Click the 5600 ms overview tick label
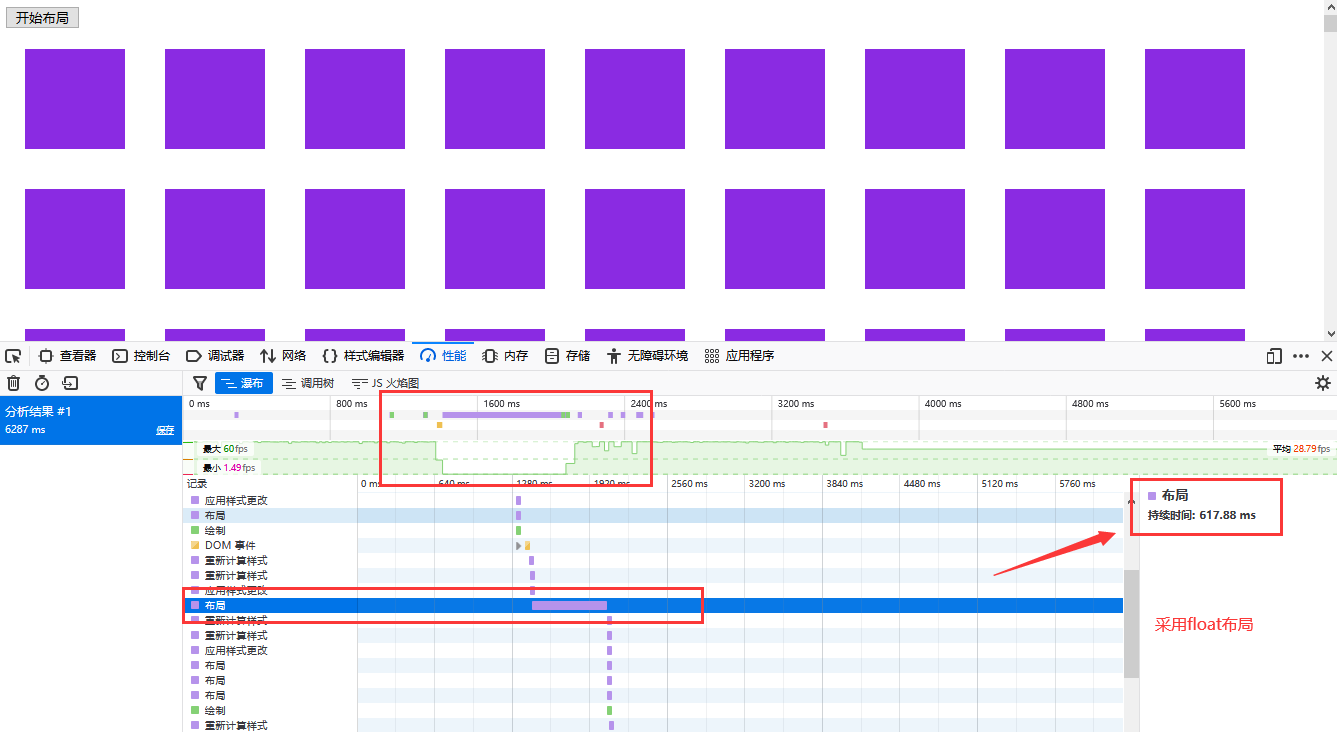This screenshot has width=1337, height=732. coord(1236,403)
